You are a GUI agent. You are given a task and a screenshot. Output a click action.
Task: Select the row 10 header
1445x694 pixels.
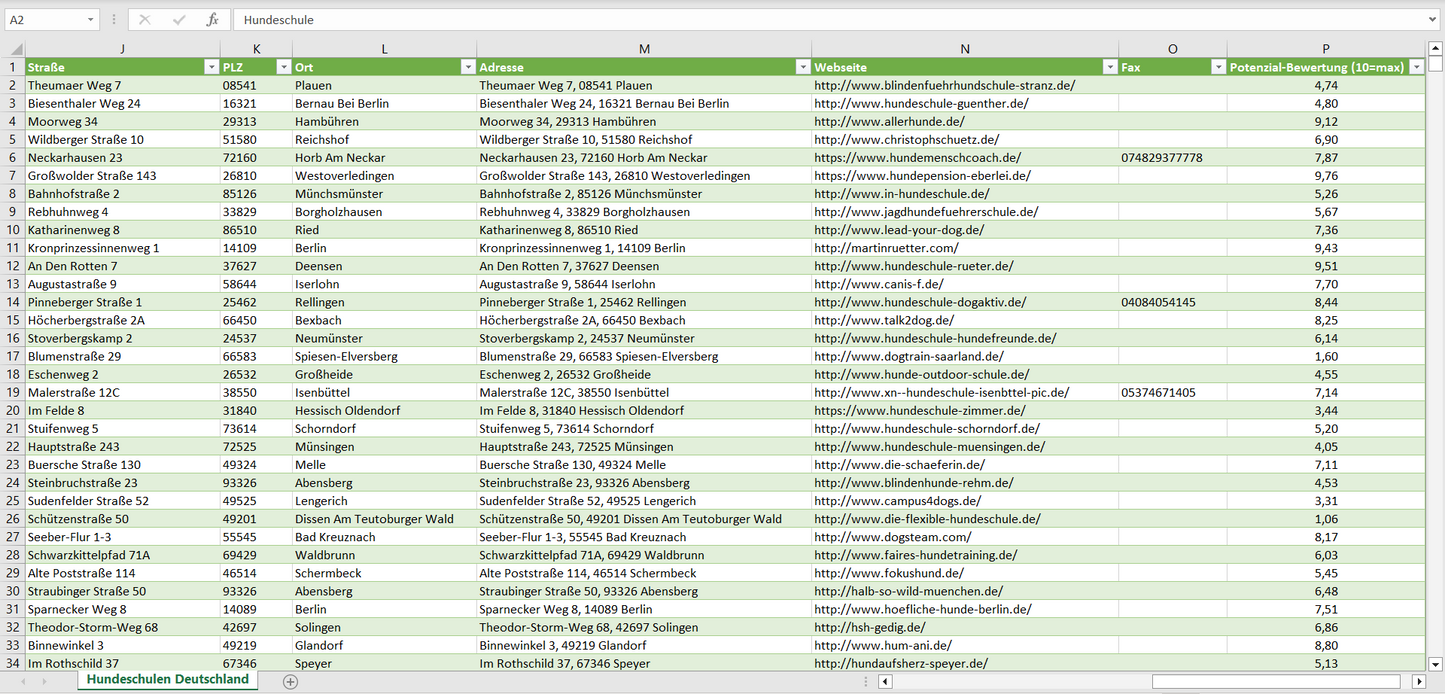13,230
